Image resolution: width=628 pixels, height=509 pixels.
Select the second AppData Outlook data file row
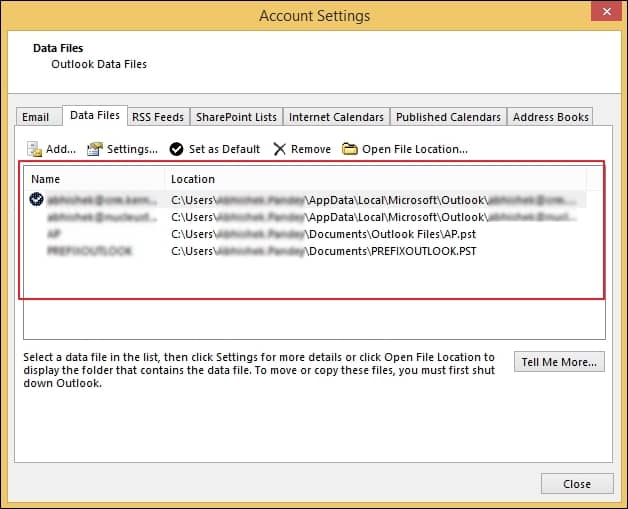305,217
